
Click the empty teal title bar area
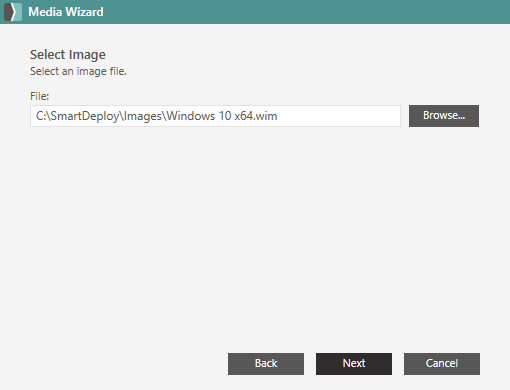click(x=300, y=12)
